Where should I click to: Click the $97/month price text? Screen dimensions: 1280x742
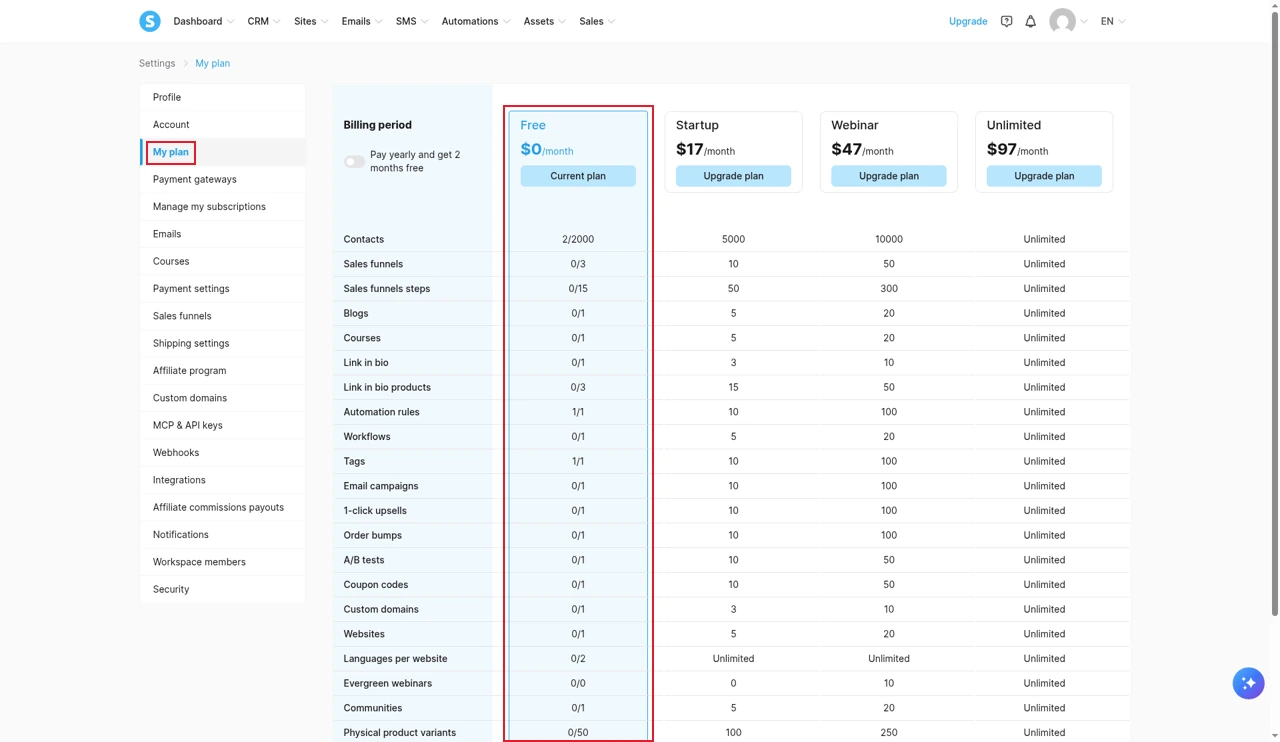(1017, 149)
